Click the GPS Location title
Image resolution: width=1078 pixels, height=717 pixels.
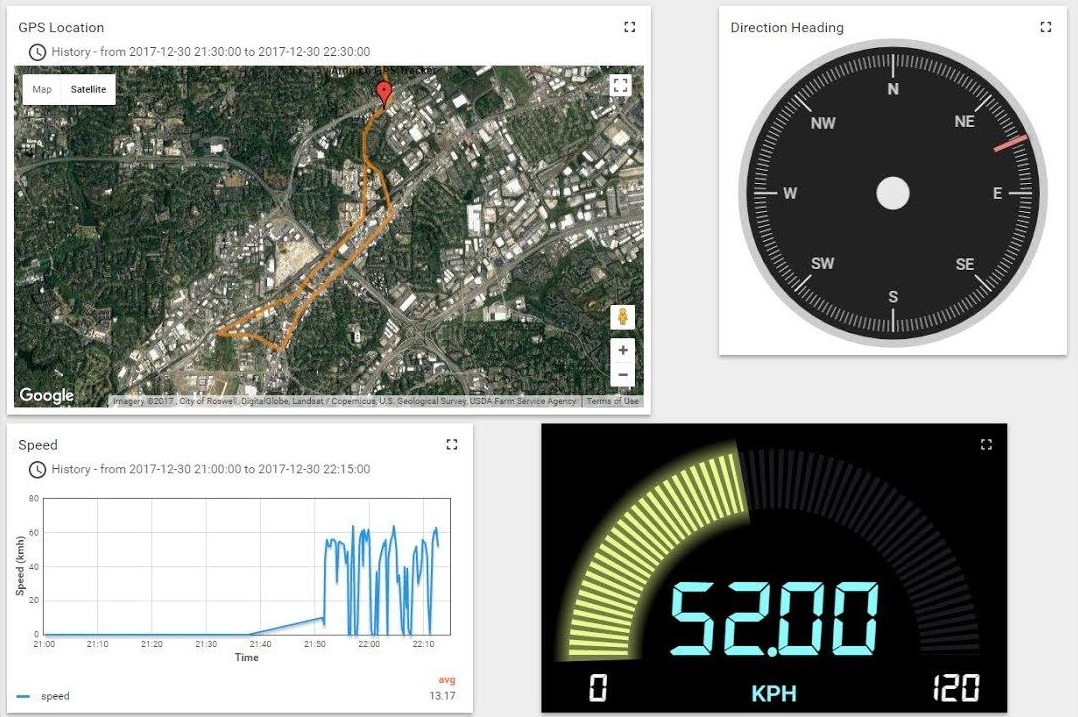coord(61,27)
